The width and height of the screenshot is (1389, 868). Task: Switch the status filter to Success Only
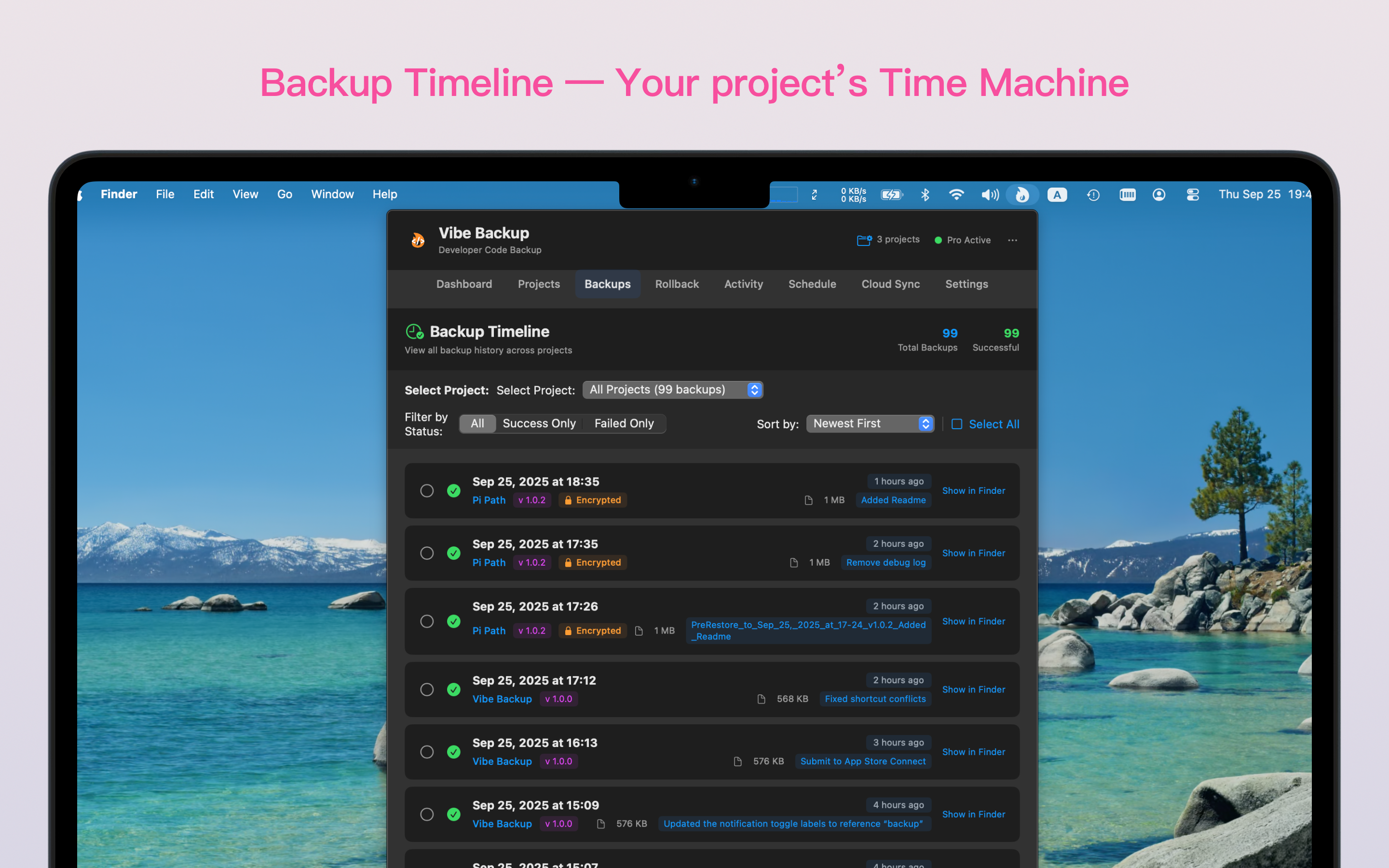539,423
